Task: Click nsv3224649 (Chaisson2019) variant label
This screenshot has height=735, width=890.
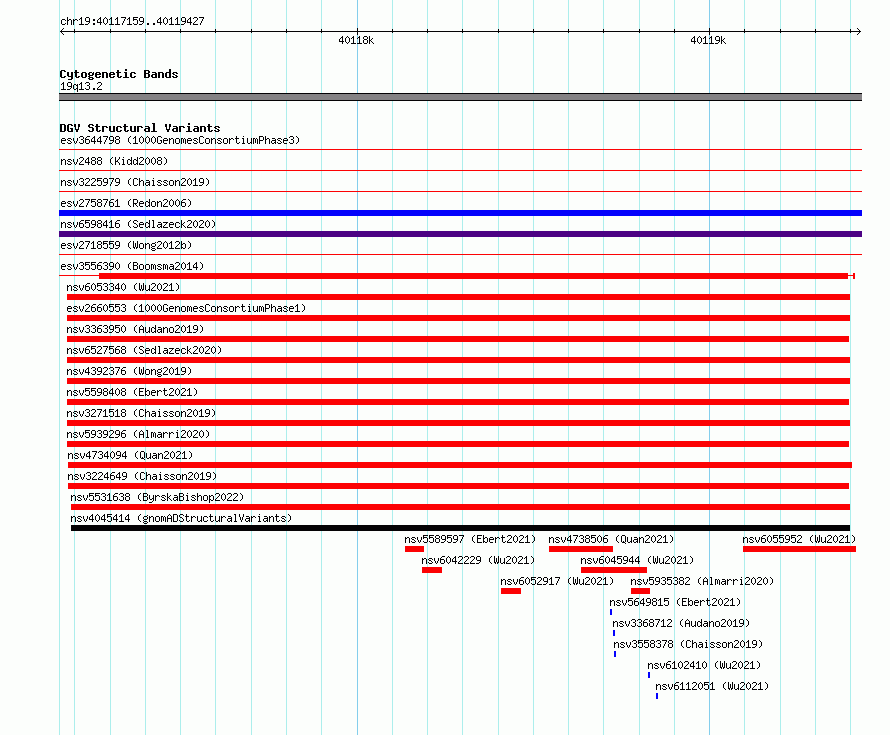Action: pos(142,476)
